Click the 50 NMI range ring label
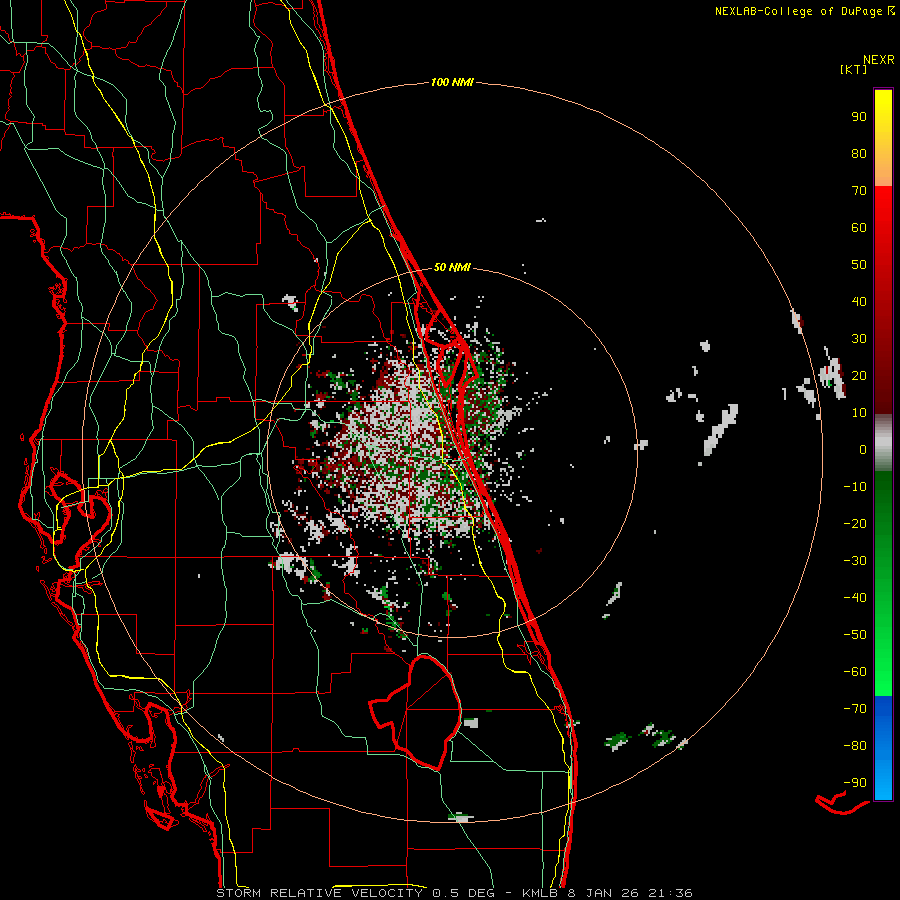 coord(452,267)
